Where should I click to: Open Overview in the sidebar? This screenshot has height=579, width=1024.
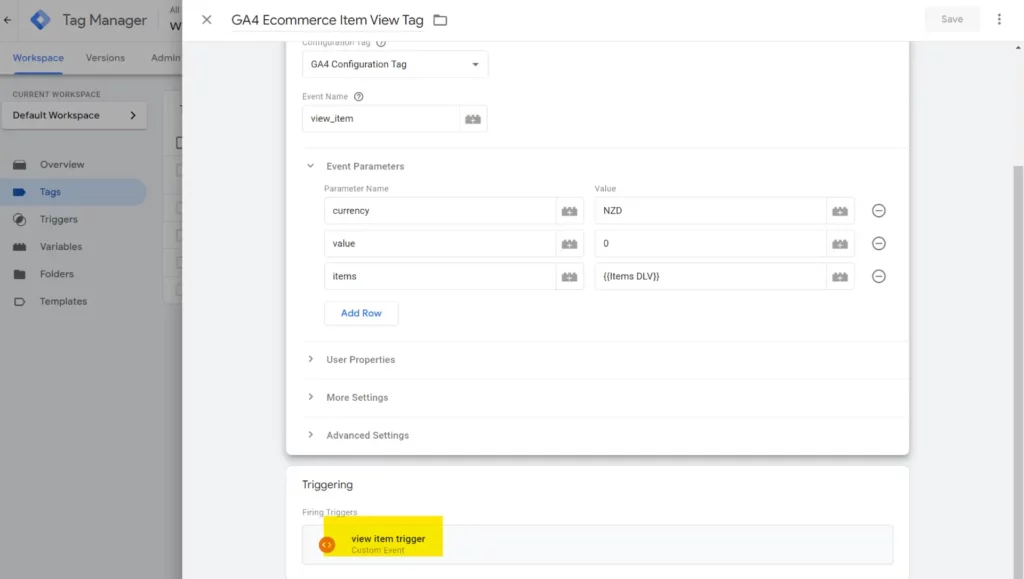[62, 164]
